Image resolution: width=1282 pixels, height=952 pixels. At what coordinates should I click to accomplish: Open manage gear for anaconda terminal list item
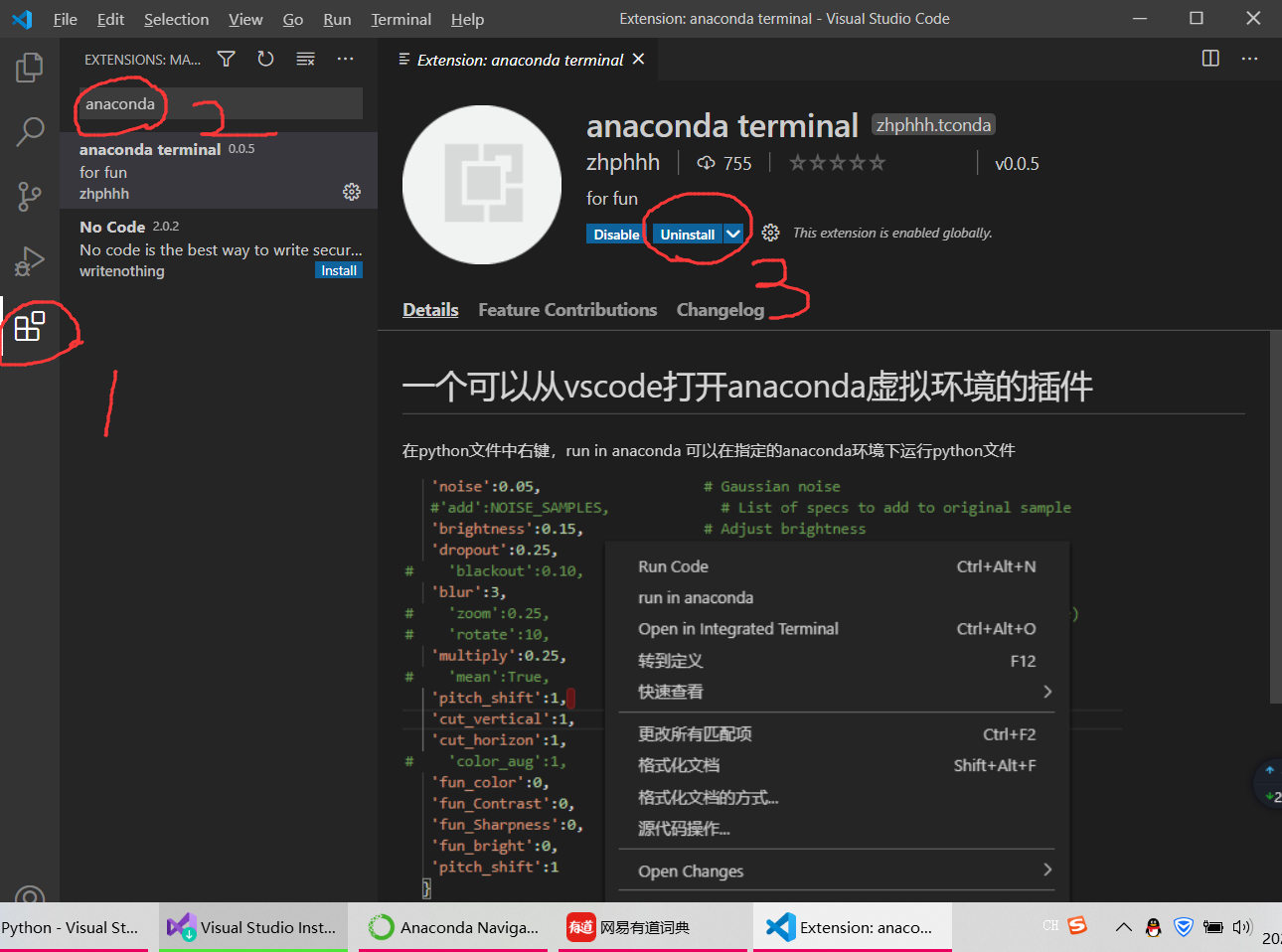(x=352, y=192)
